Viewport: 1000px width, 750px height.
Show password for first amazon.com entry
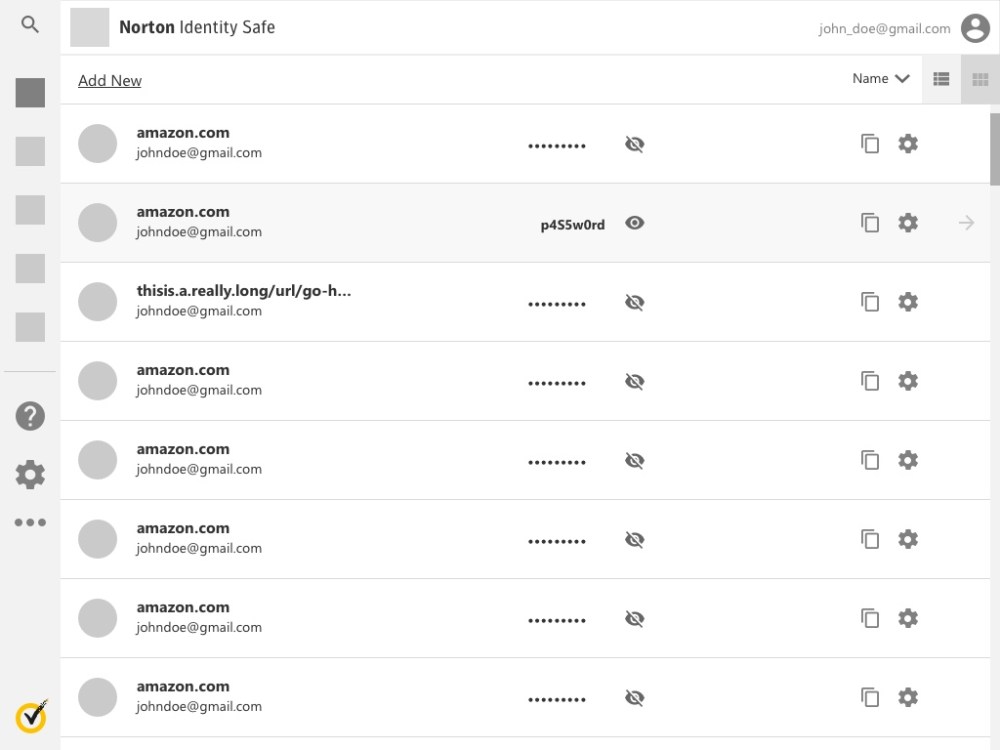pyautogui.click(x=634, y=144)
